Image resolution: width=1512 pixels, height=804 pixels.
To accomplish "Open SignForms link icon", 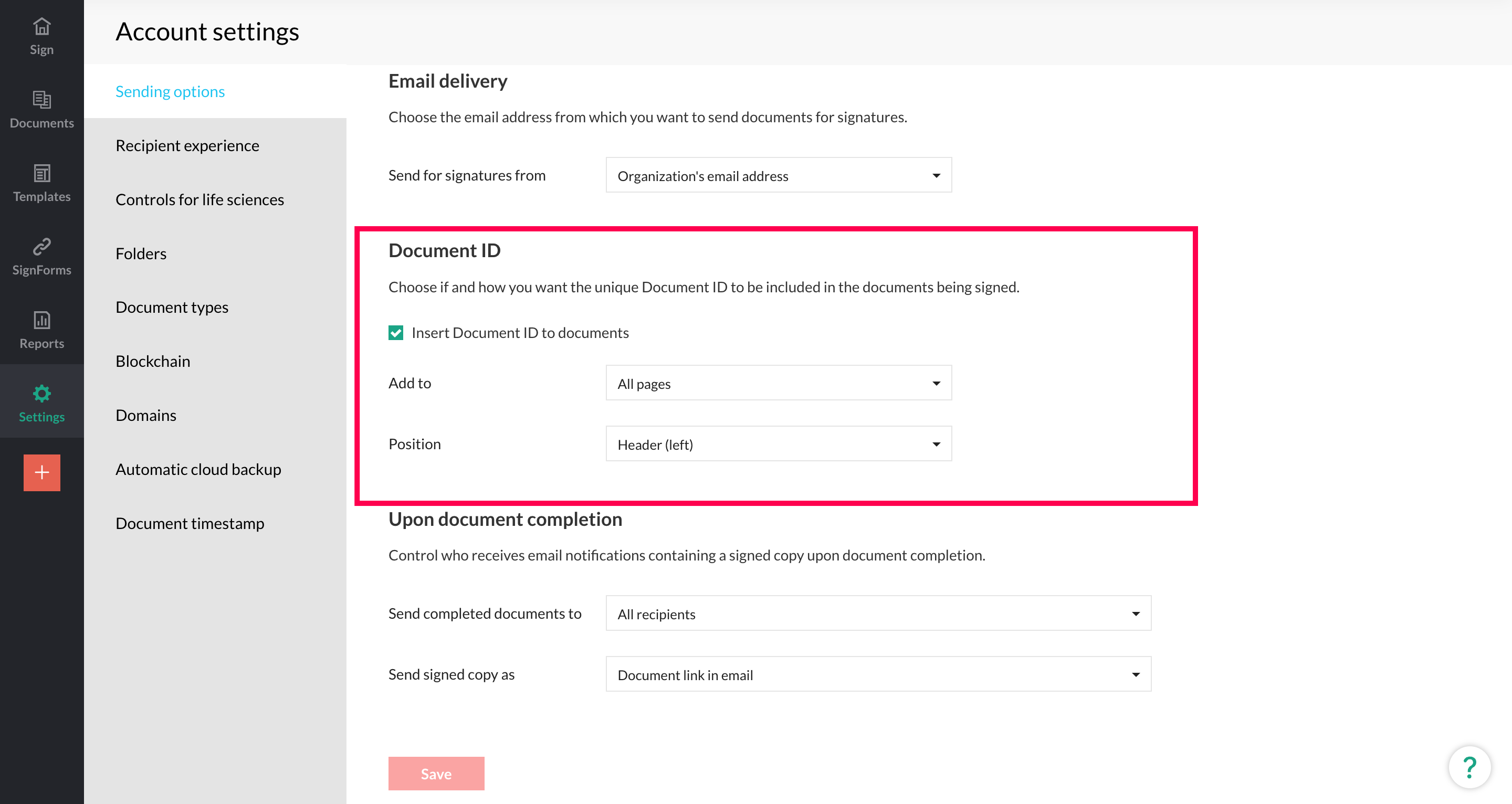I will point(41,256).
